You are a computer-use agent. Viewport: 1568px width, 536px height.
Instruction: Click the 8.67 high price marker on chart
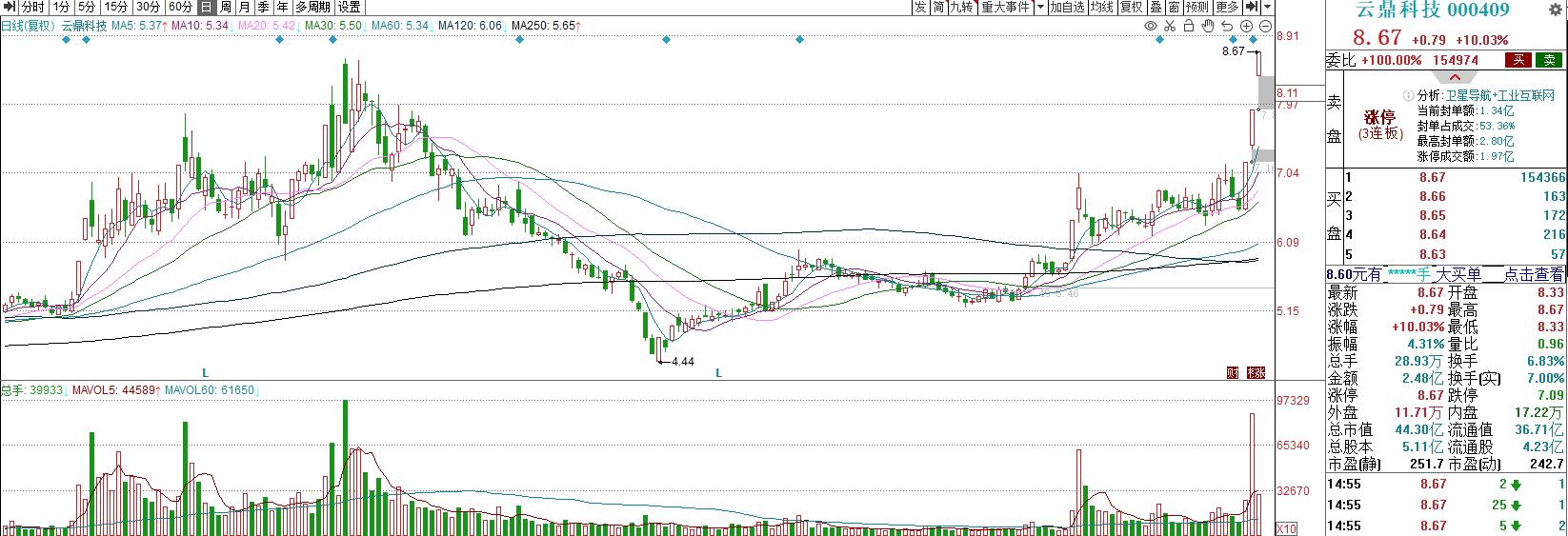pos(1234,51)
